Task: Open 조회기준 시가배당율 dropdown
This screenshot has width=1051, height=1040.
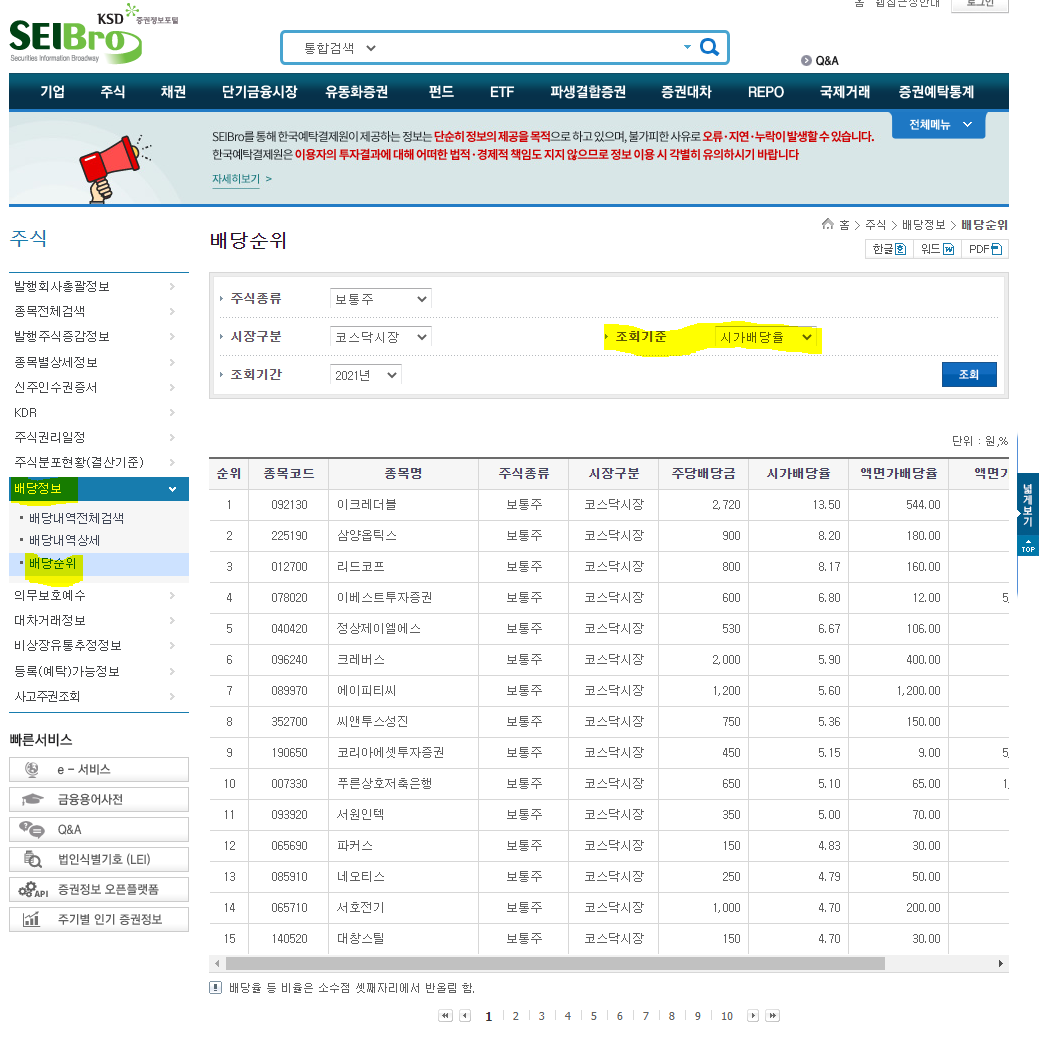Action: click(x=766, y=337)
